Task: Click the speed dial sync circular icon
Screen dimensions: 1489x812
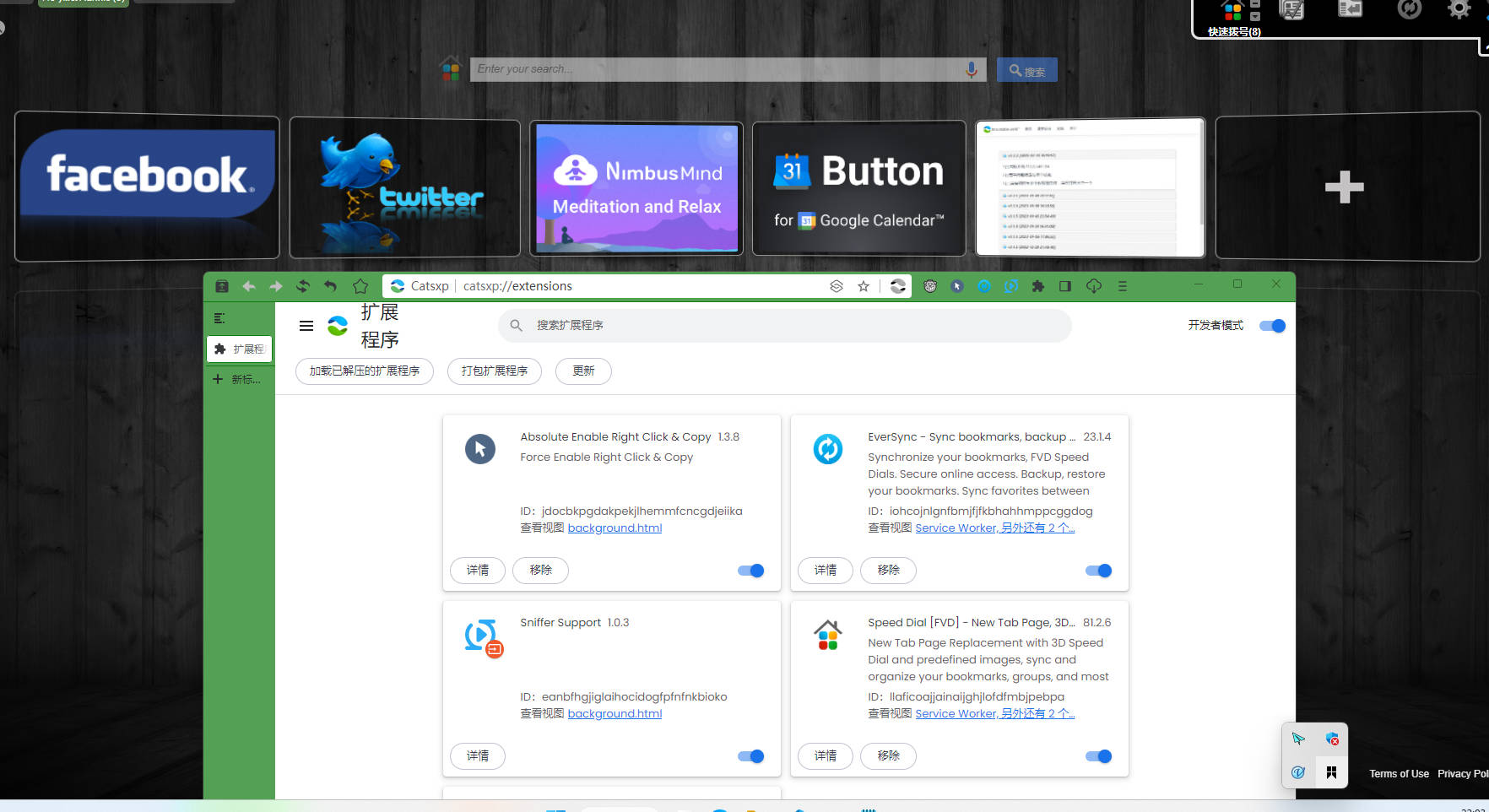Action: pyautogui.click(x=1410, y=9)
